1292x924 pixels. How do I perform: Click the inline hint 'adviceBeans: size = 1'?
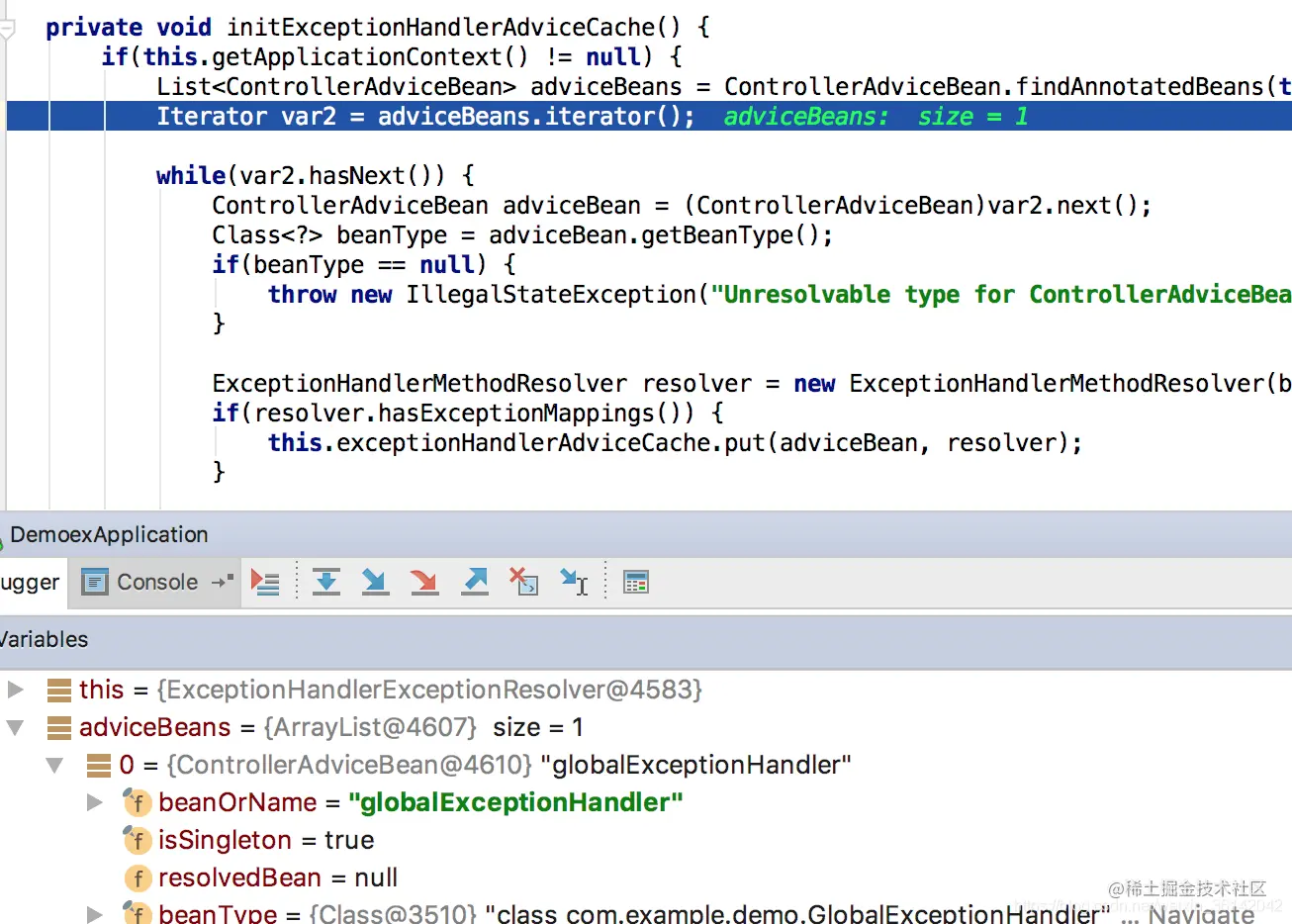tap(876, 116)
